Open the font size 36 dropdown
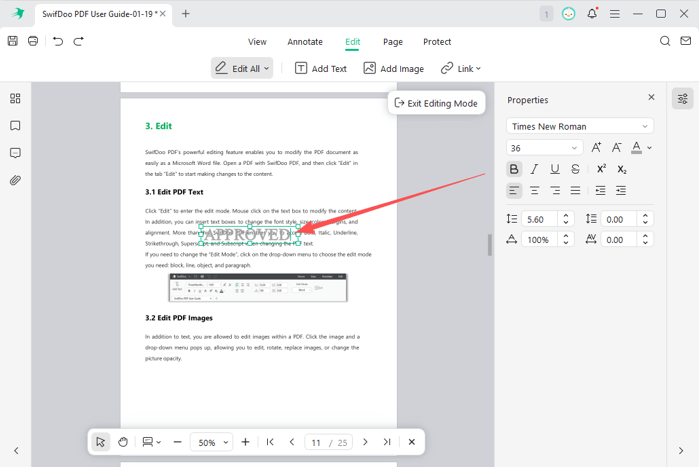 click(x=544, y=148)
